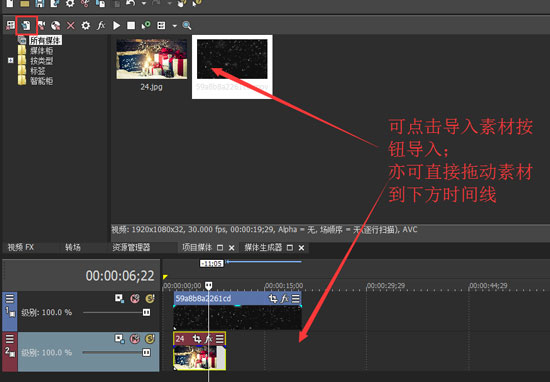
Task: Solo video track 2
Action: [150, 339]
